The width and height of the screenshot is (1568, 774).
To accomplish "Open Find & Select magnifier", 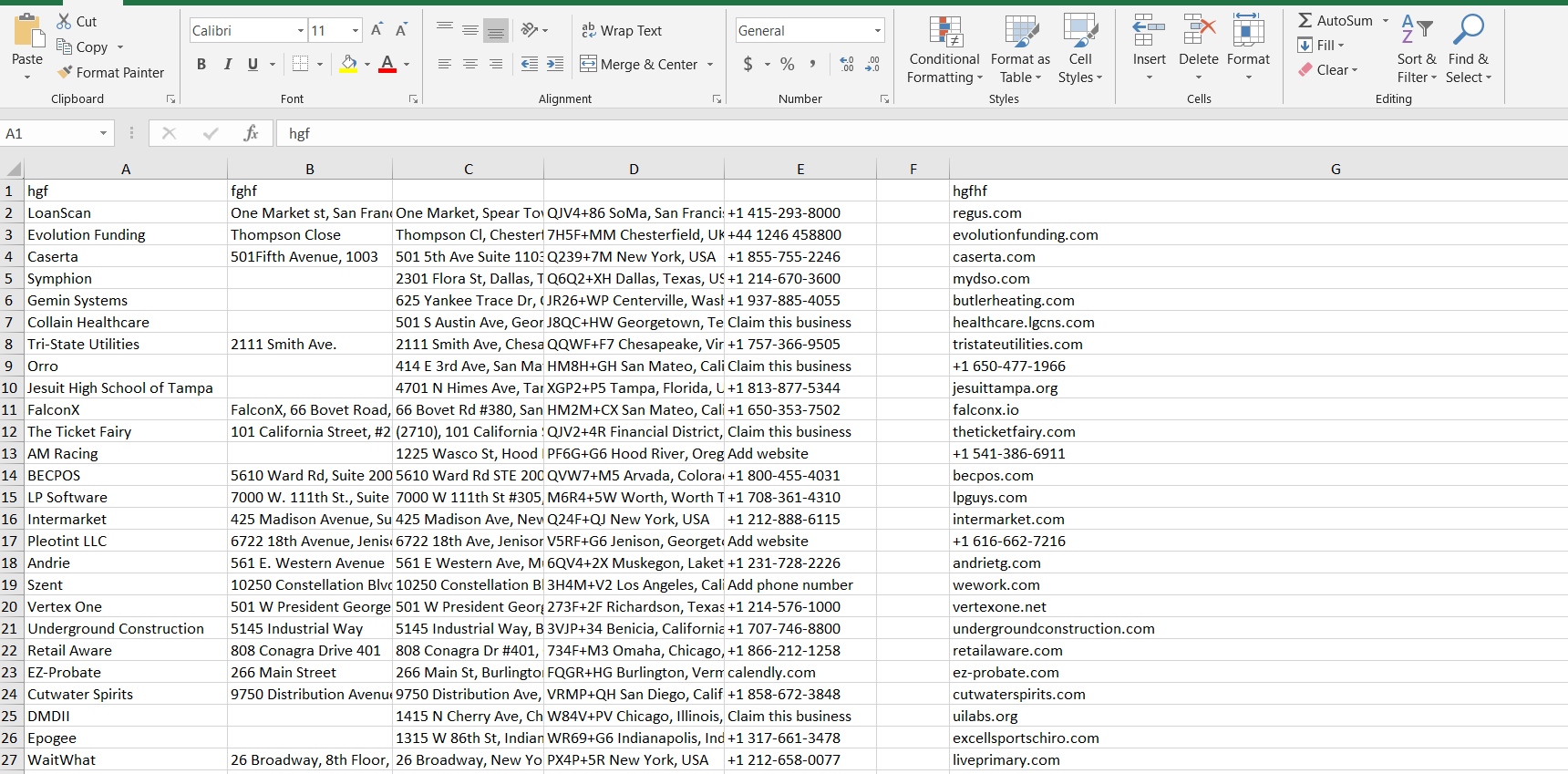I will [1469, 49].
